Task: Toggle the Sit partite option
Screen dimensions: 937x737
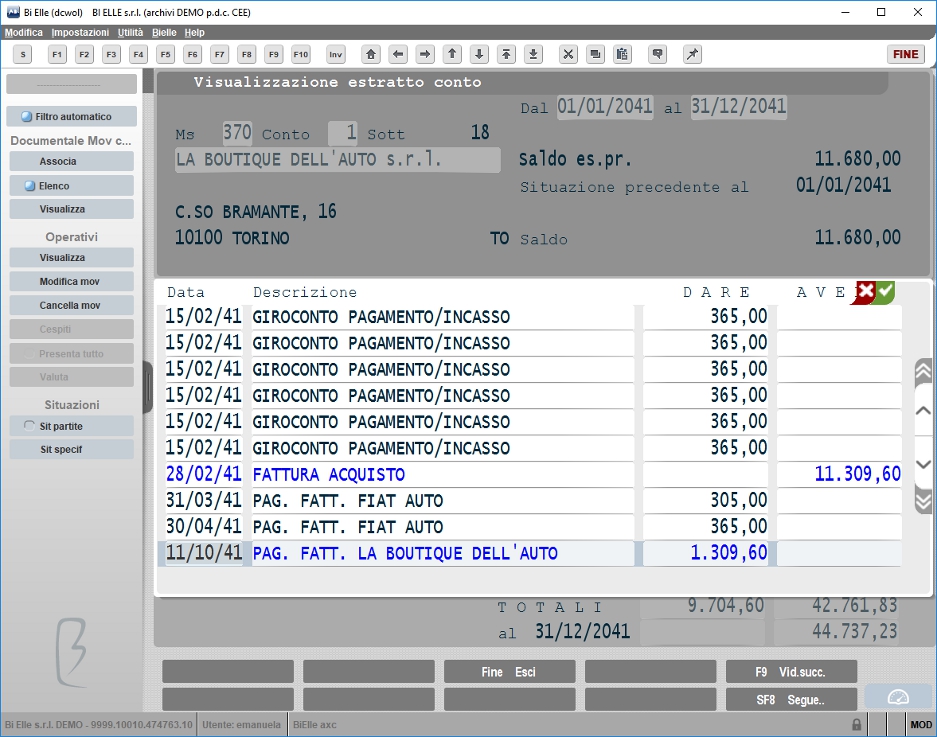Action: 72,426
